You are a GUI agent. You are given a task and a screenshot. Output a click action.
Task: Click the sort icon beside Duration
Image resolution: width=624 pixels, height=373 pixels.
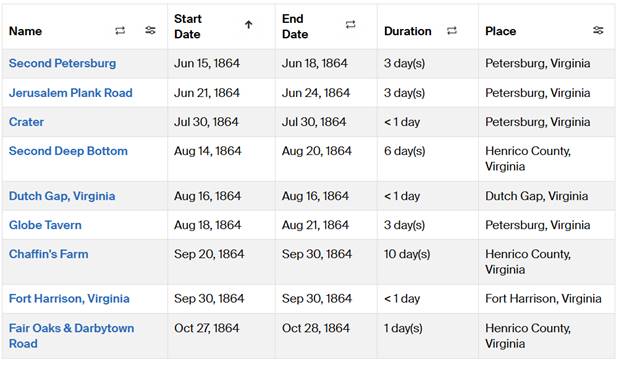452,31
